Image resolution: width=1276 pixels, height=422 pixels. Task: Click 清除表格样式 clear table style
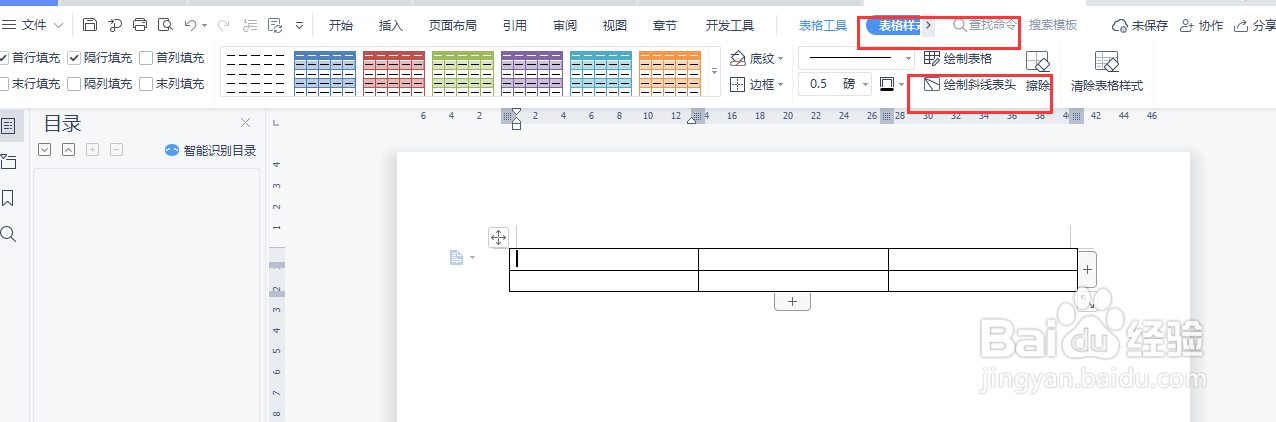(x=1106, y=74)
